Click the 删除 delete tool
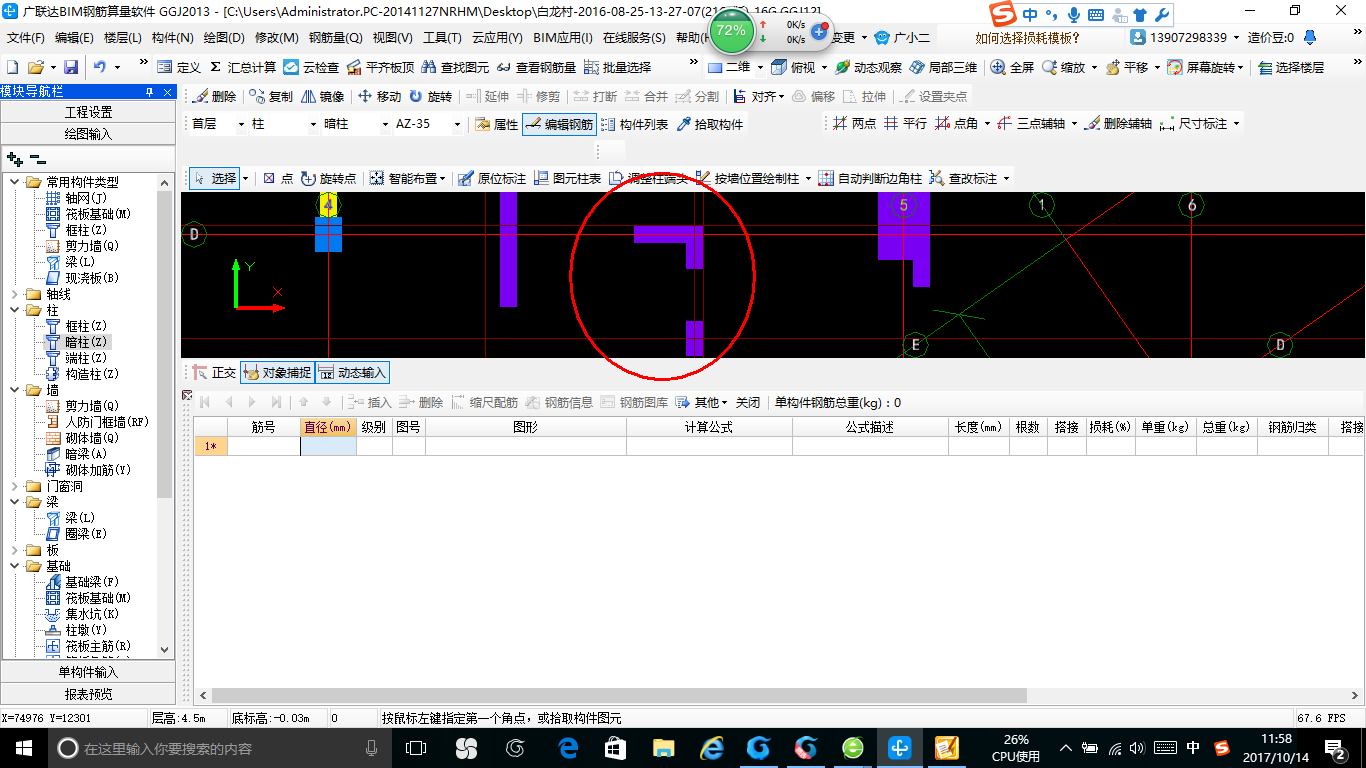 coord(214,97)
